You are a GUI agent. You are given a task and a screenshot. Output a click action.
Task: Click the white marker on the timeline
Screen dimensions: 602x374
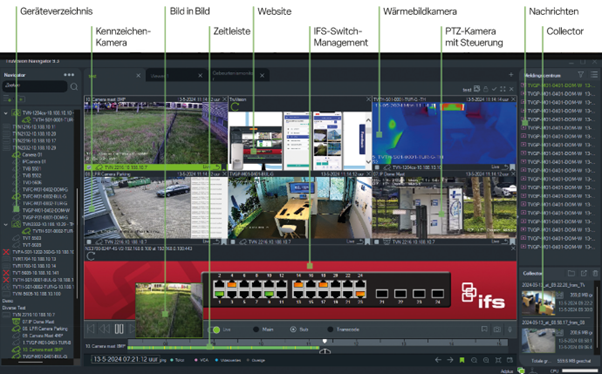(x=325, y=341)
